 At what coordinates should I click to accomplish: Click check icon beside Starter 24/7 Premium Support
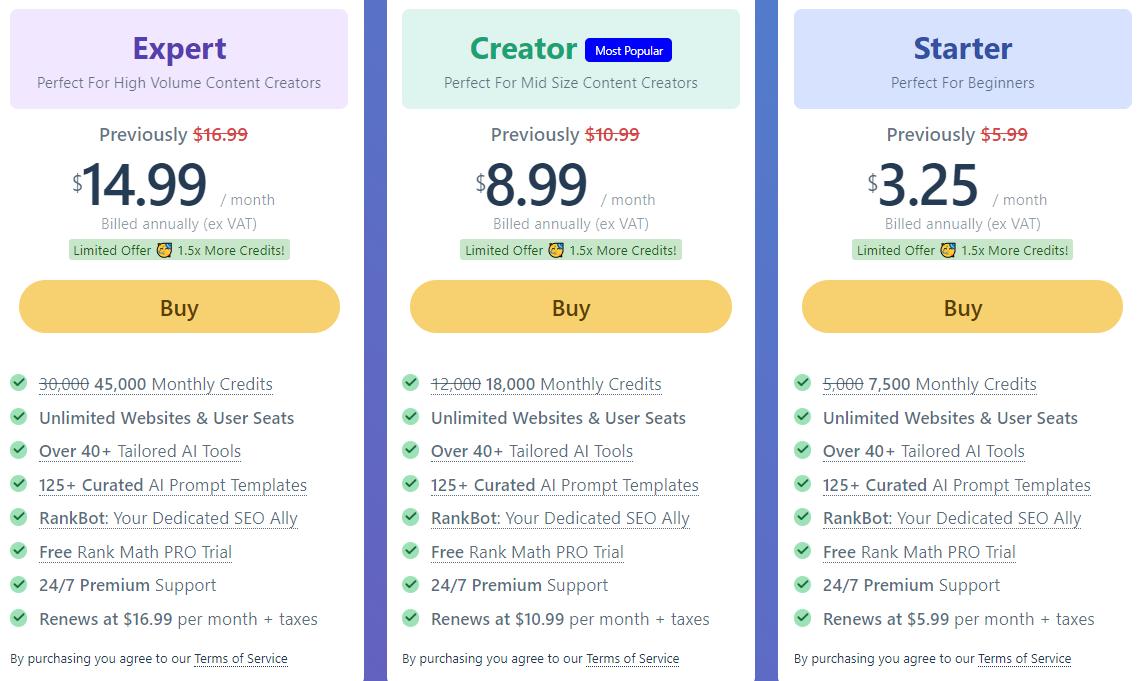tap(803, 584)
